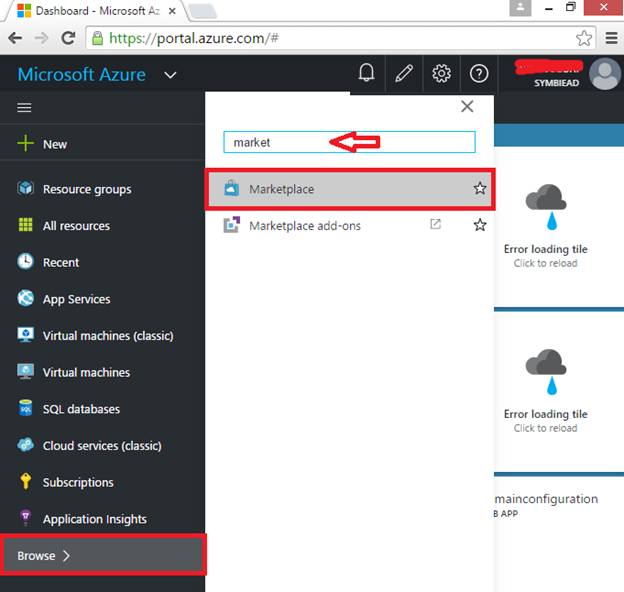
Task: Expand the Browse menu
Action: [103, 555]
